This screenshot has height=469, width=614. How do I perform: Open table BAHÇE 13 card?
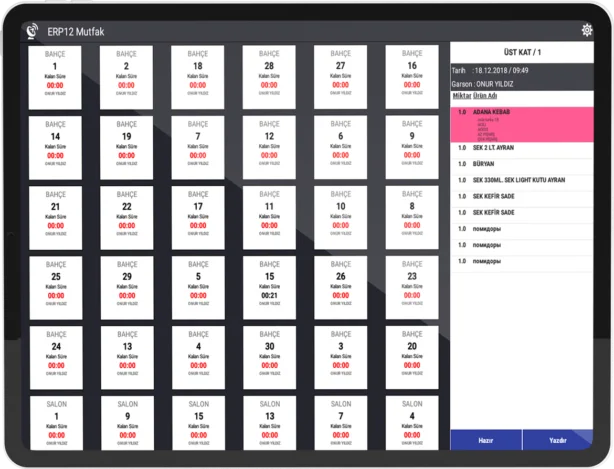pyautogui.click(x=127, y=358)
